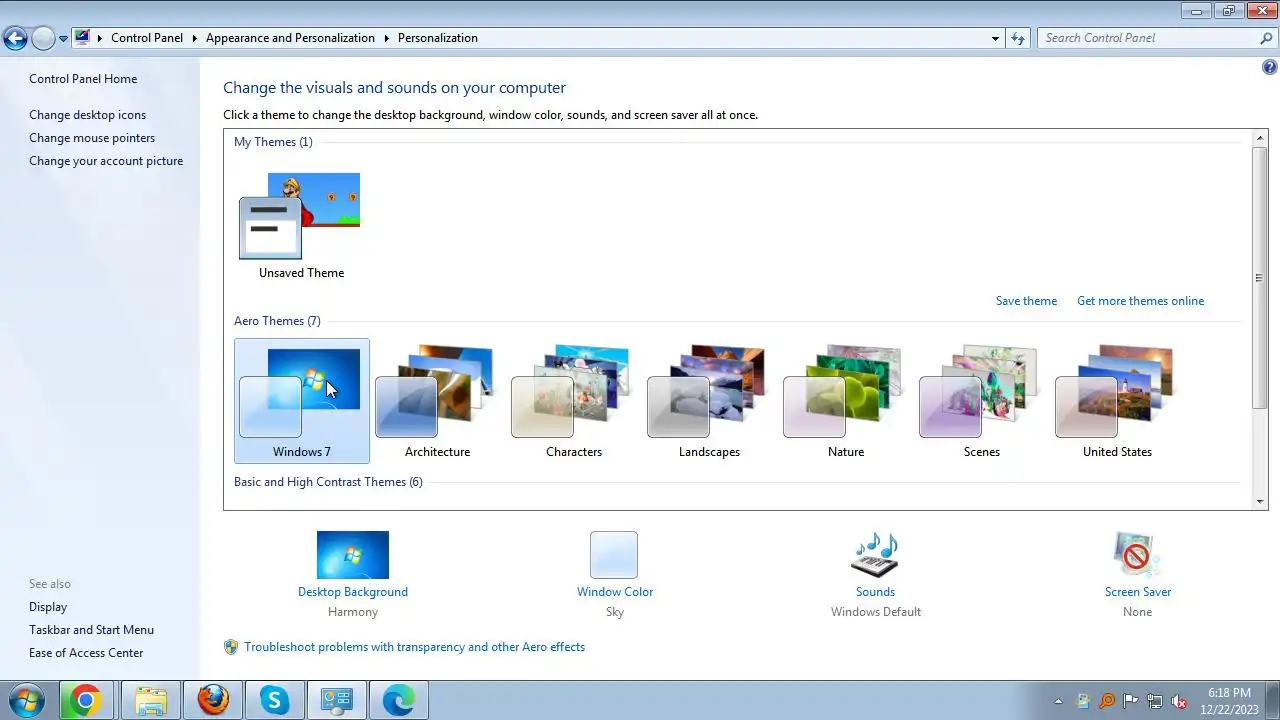Click the themes list scroll down arrow
Image resolution: width=1280 pixels, height=720 pixels.
(1259, 501)
